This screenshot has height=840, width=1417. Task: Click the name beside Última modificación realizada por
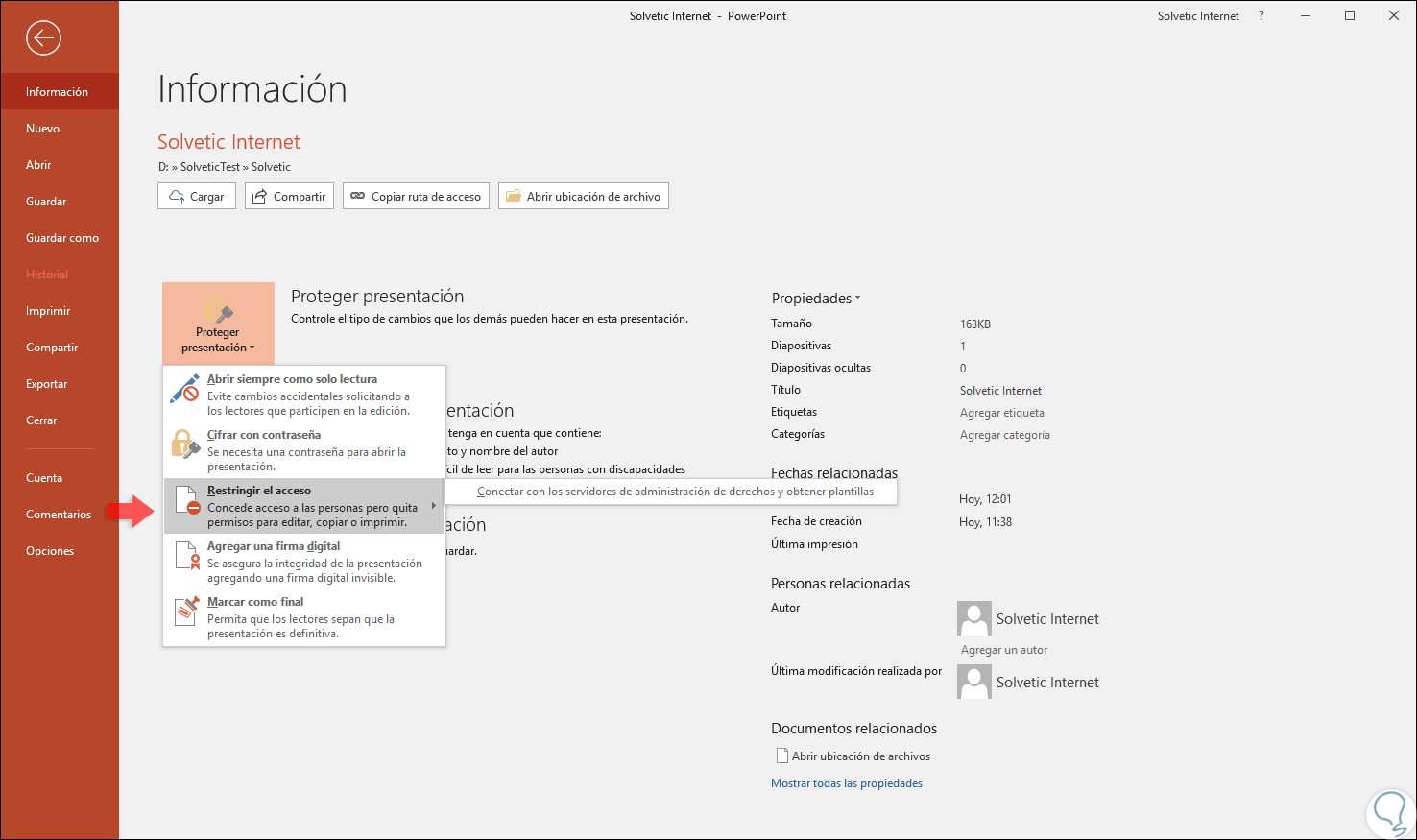click(1047, 683)
